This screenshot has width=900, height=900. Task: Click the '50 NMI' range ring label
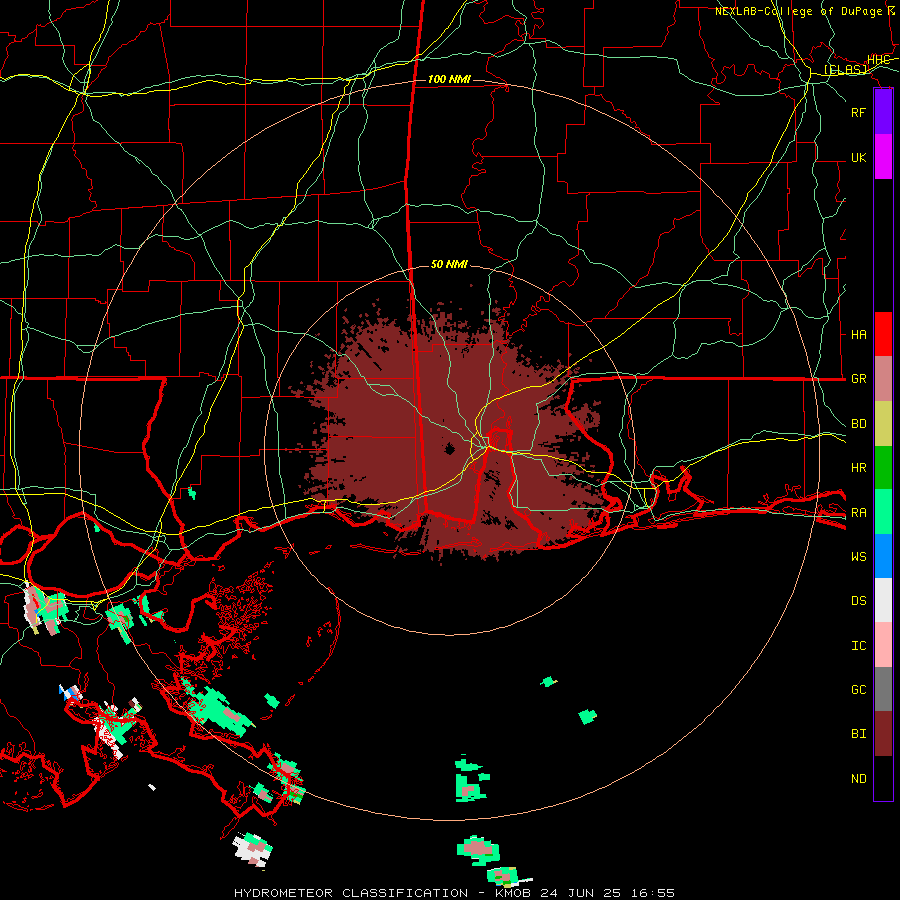pos(449,265)
